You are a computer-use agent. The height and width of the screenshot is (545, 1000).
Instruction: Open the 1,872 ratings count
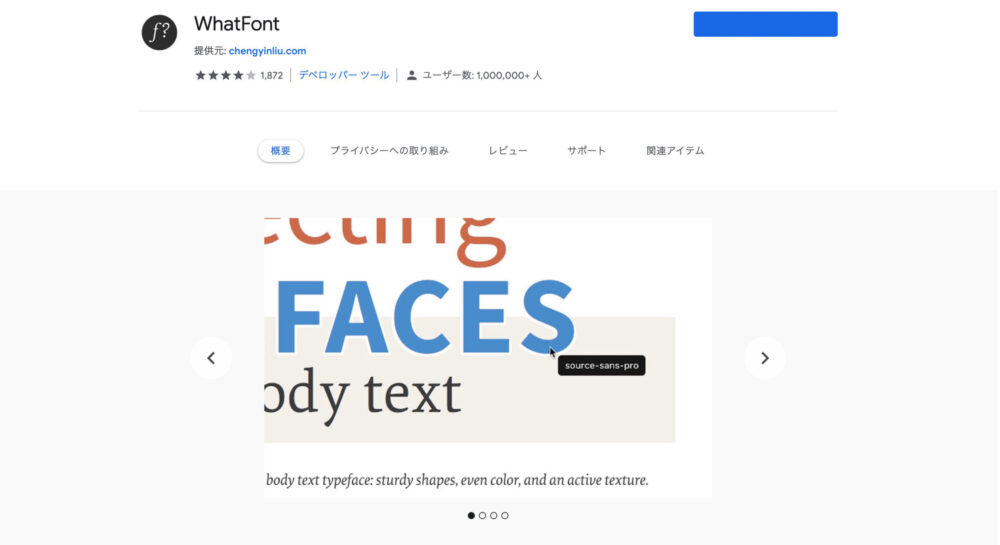[x=272, y=75]
